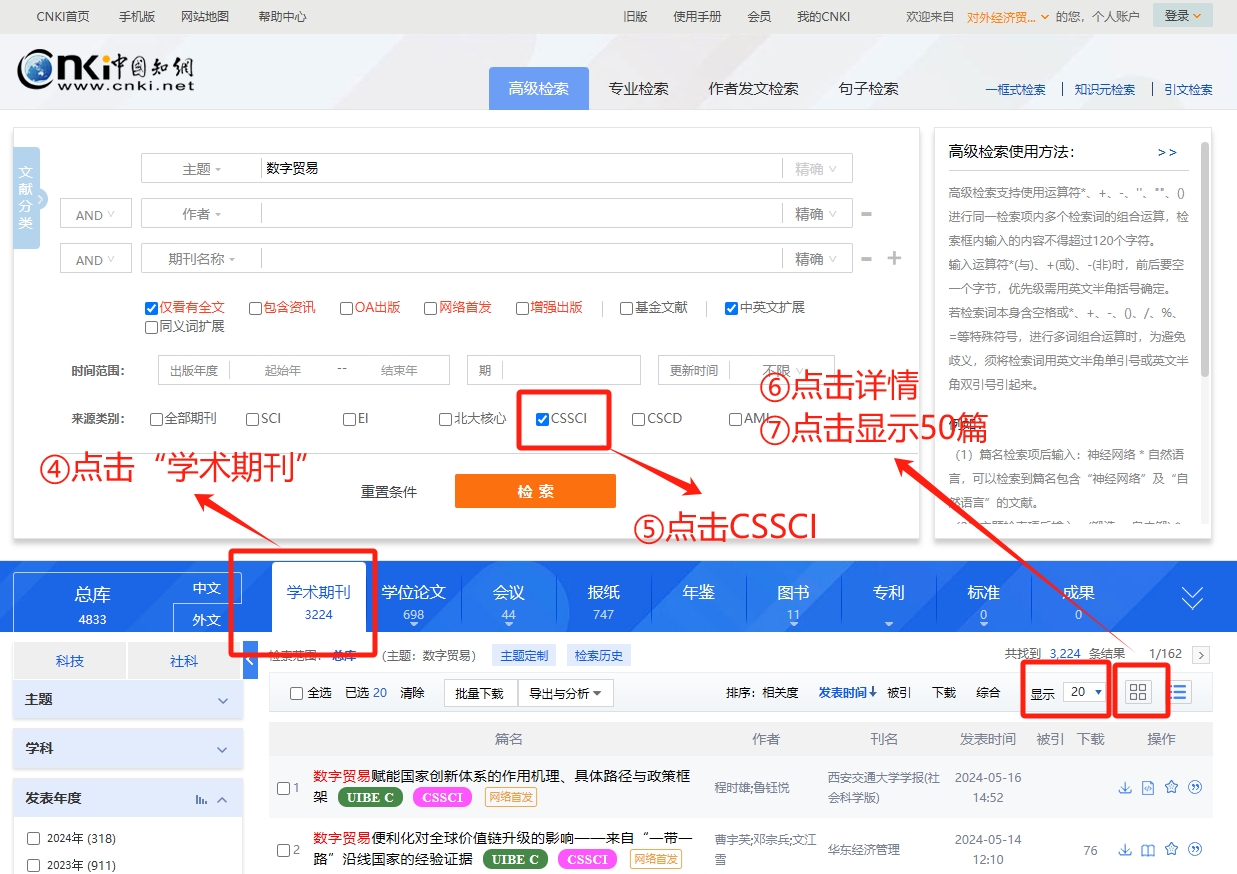1237x874 pixels.
Task: Enable 网络首发 checkbox
Action: 431,308
